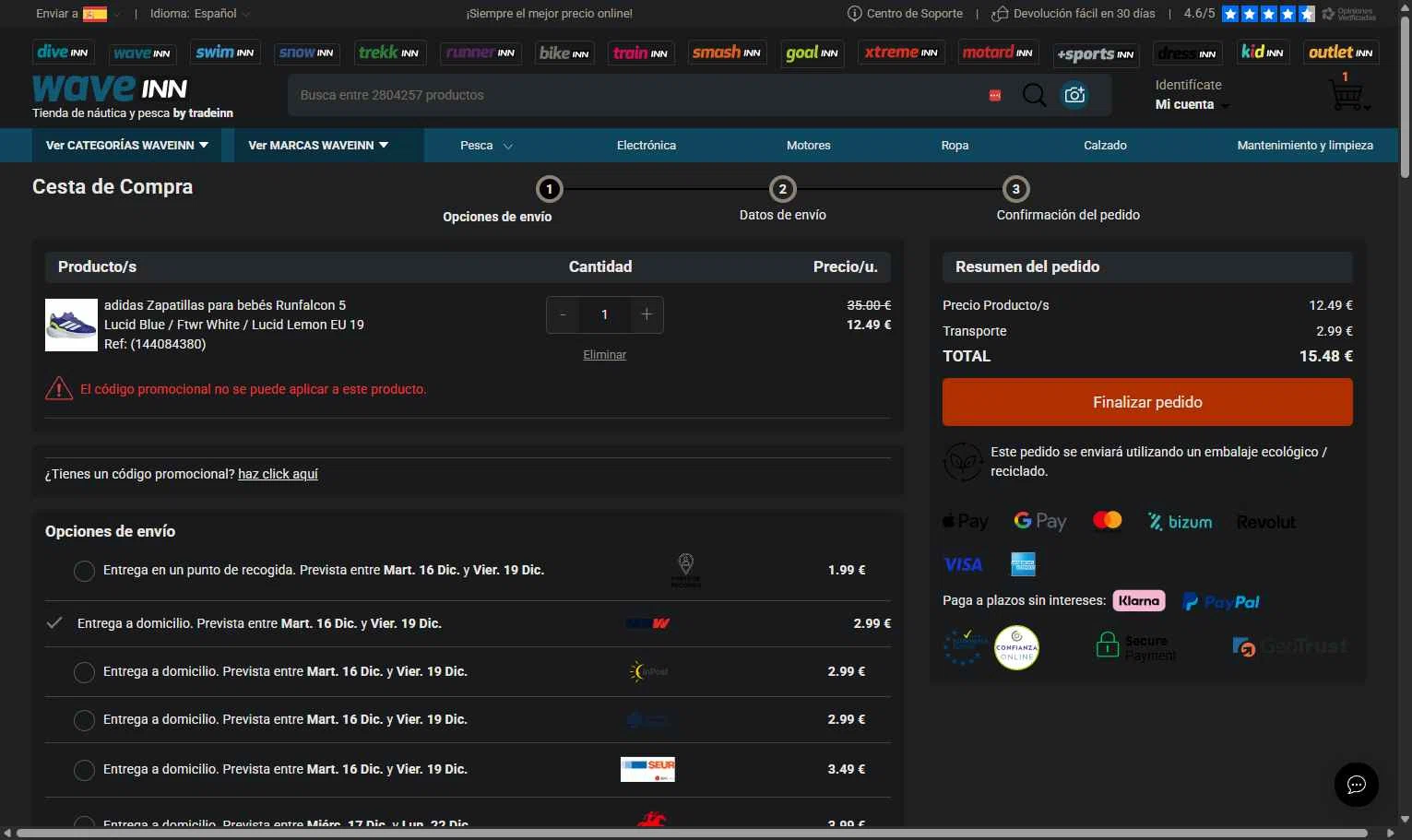Expand the Pesca menu chevron

[508, 147]
